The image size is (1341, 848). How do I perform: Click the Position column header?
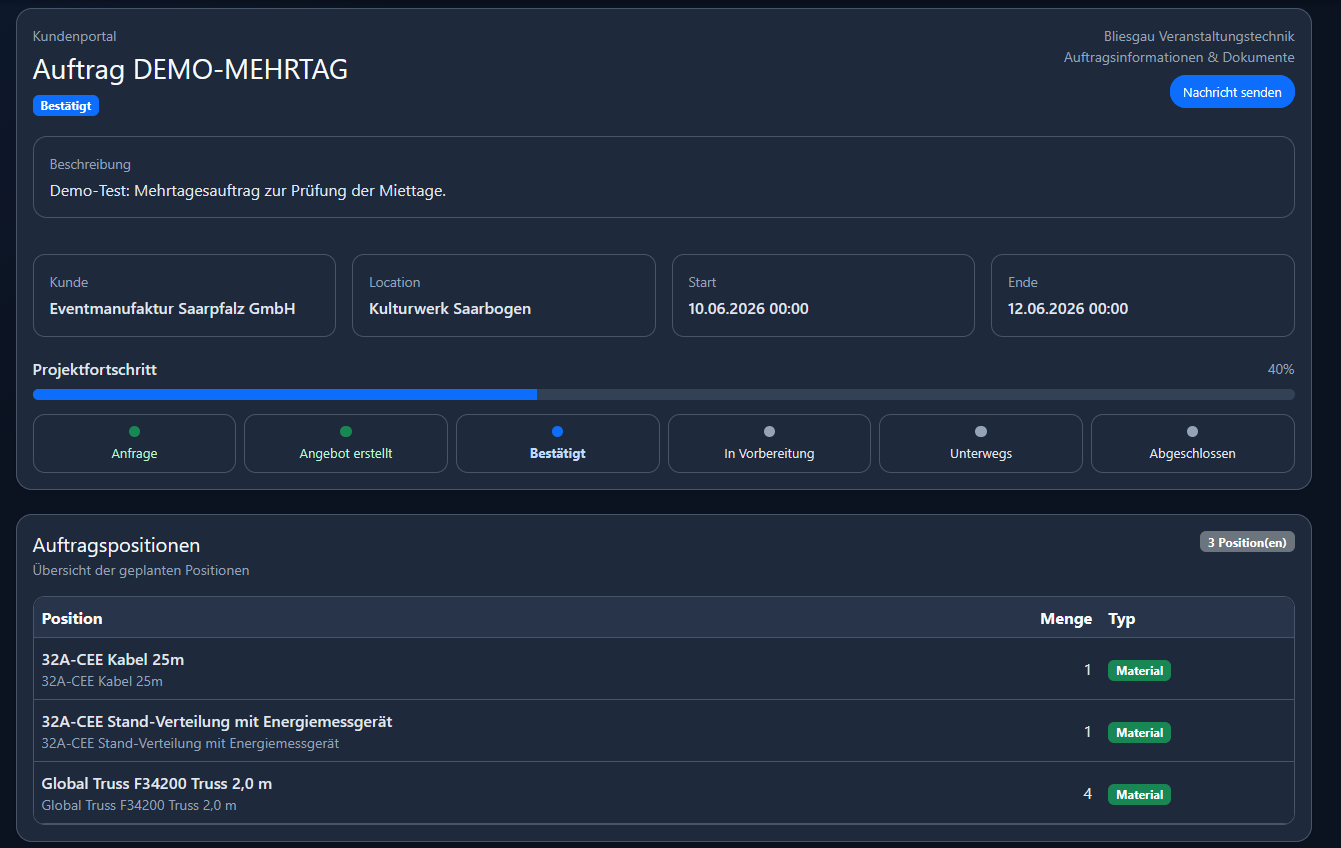72,618
